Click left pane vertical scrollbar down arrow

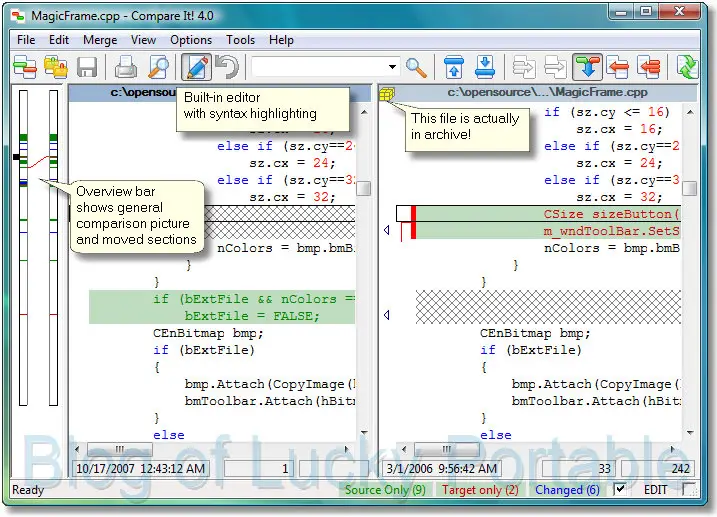click(x=364, y=432)
